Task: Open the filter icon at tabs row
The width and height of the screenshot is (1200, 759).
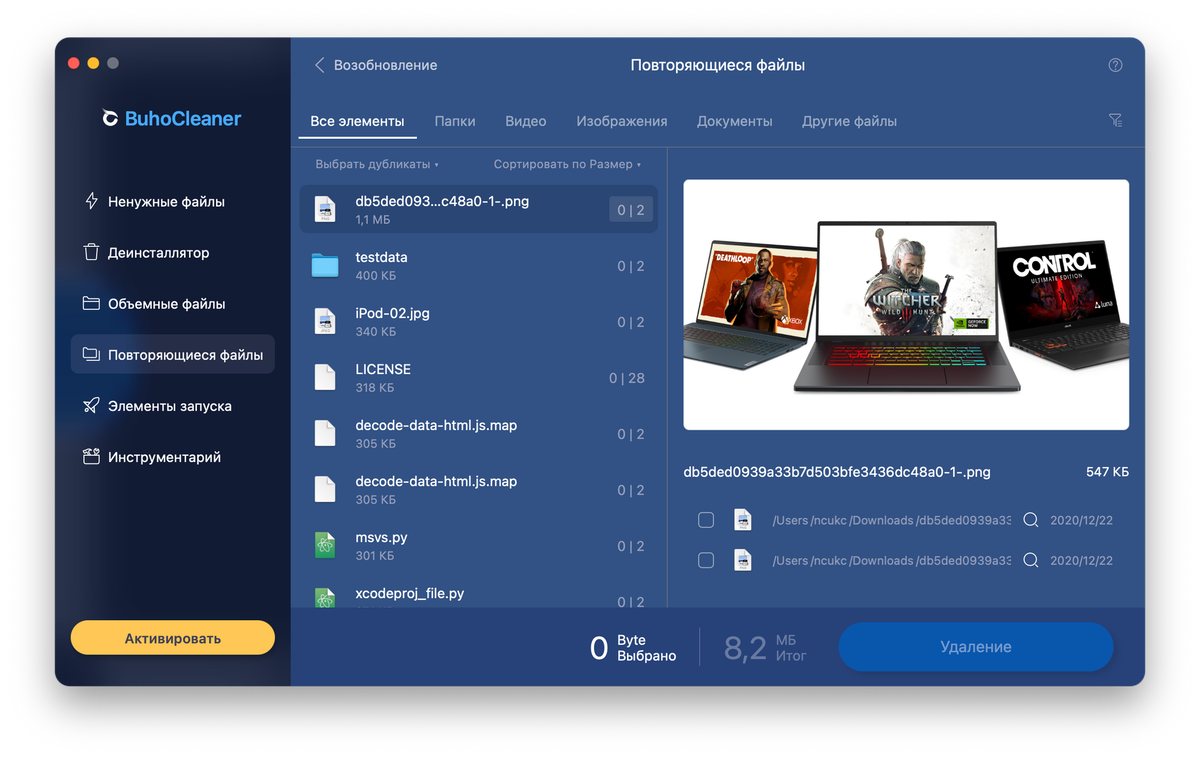Action: click(1115, 120)
